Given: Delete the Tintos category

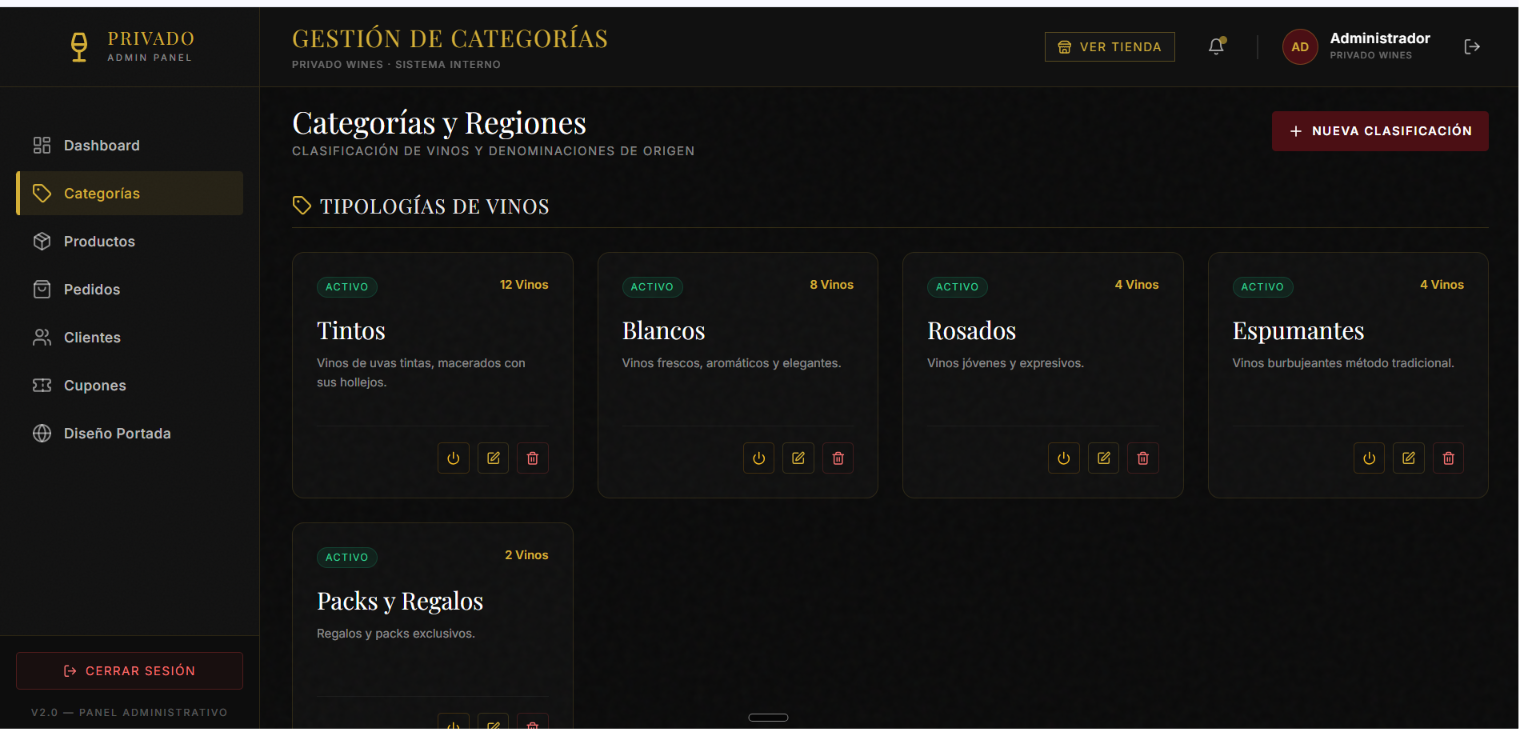Looking at the screenshot, I should (x=533, y=458).
